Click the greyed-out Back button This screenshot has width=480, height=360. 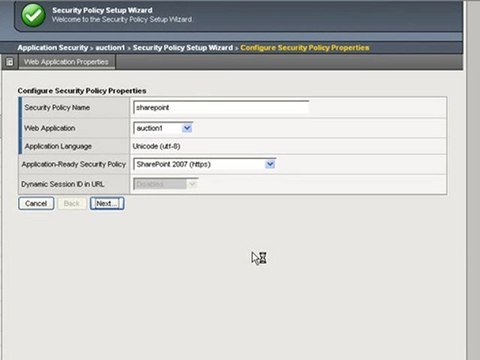72,203
